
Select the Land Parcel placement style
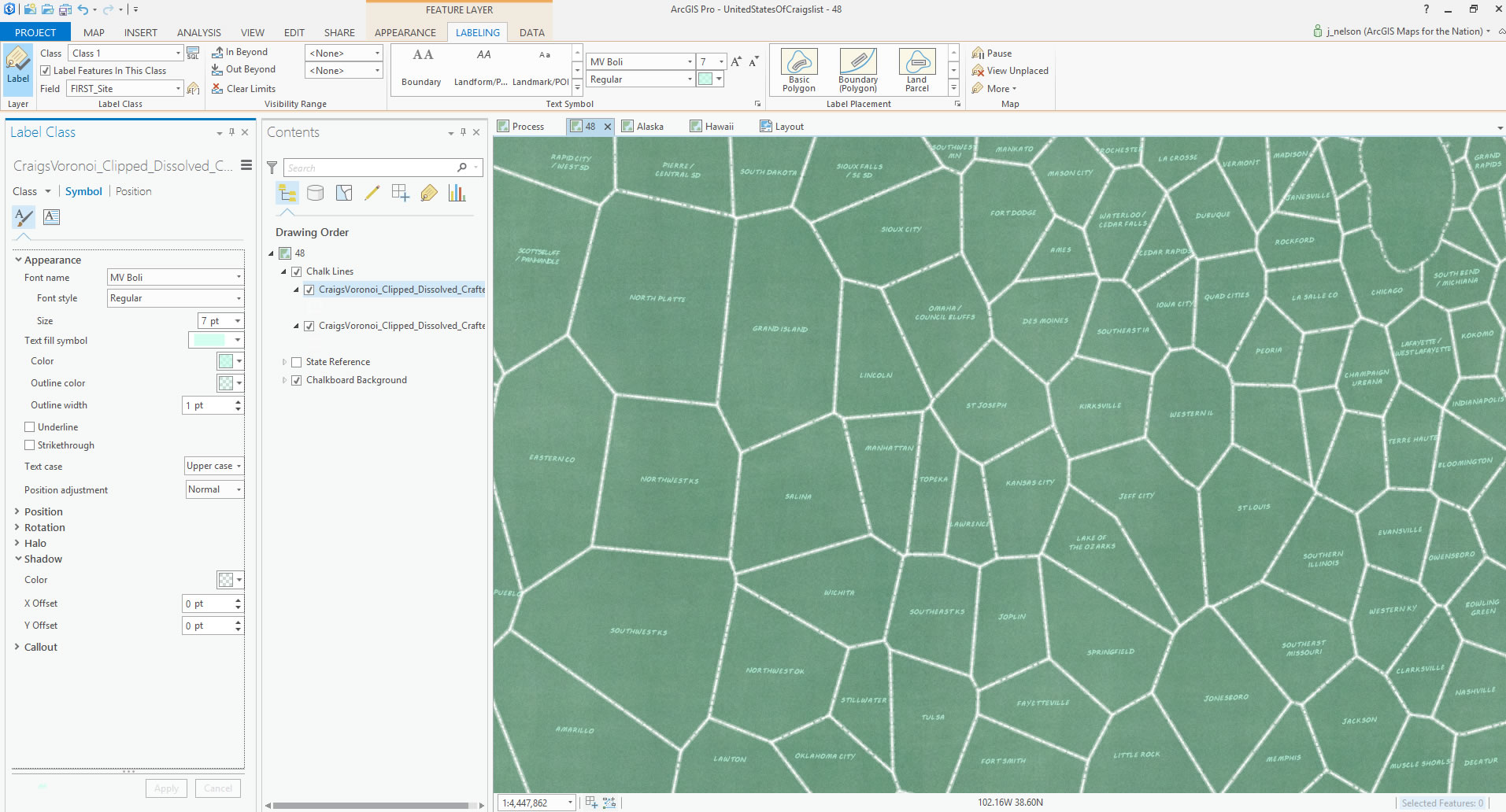[x=916, y=62]
